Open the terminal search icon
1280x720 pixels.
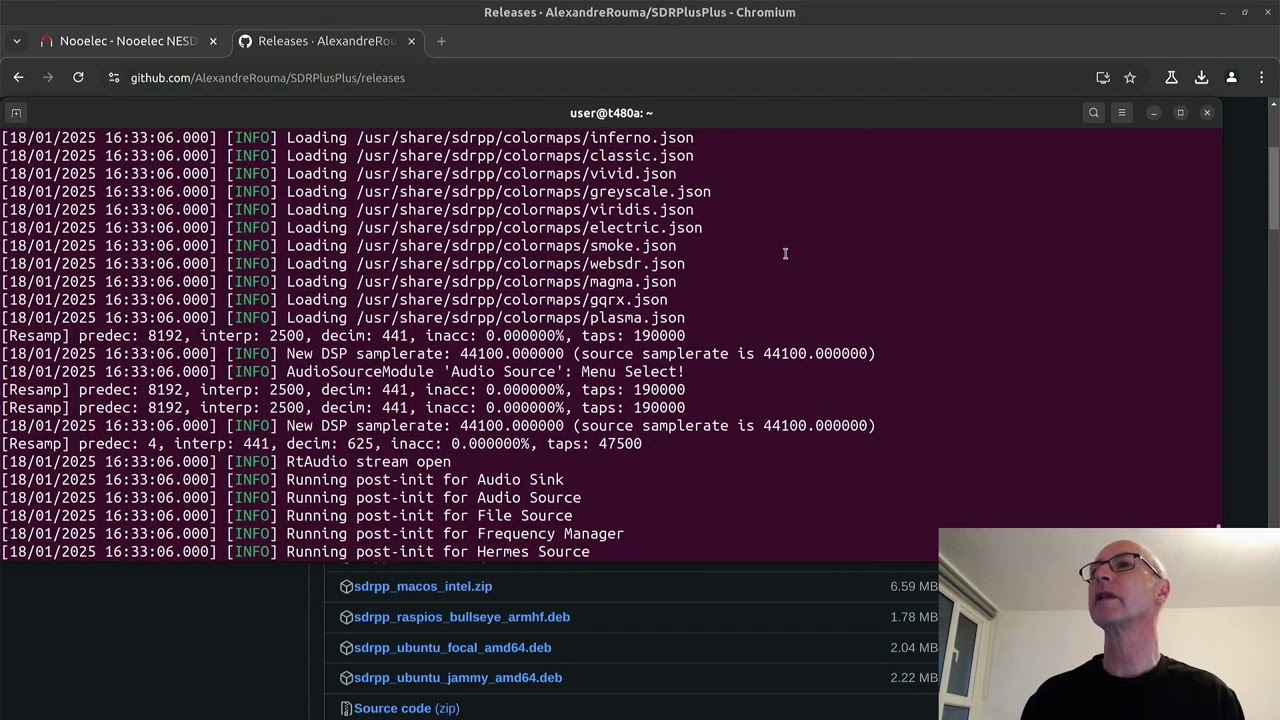pyautogui.click(x=1093, y=113)
